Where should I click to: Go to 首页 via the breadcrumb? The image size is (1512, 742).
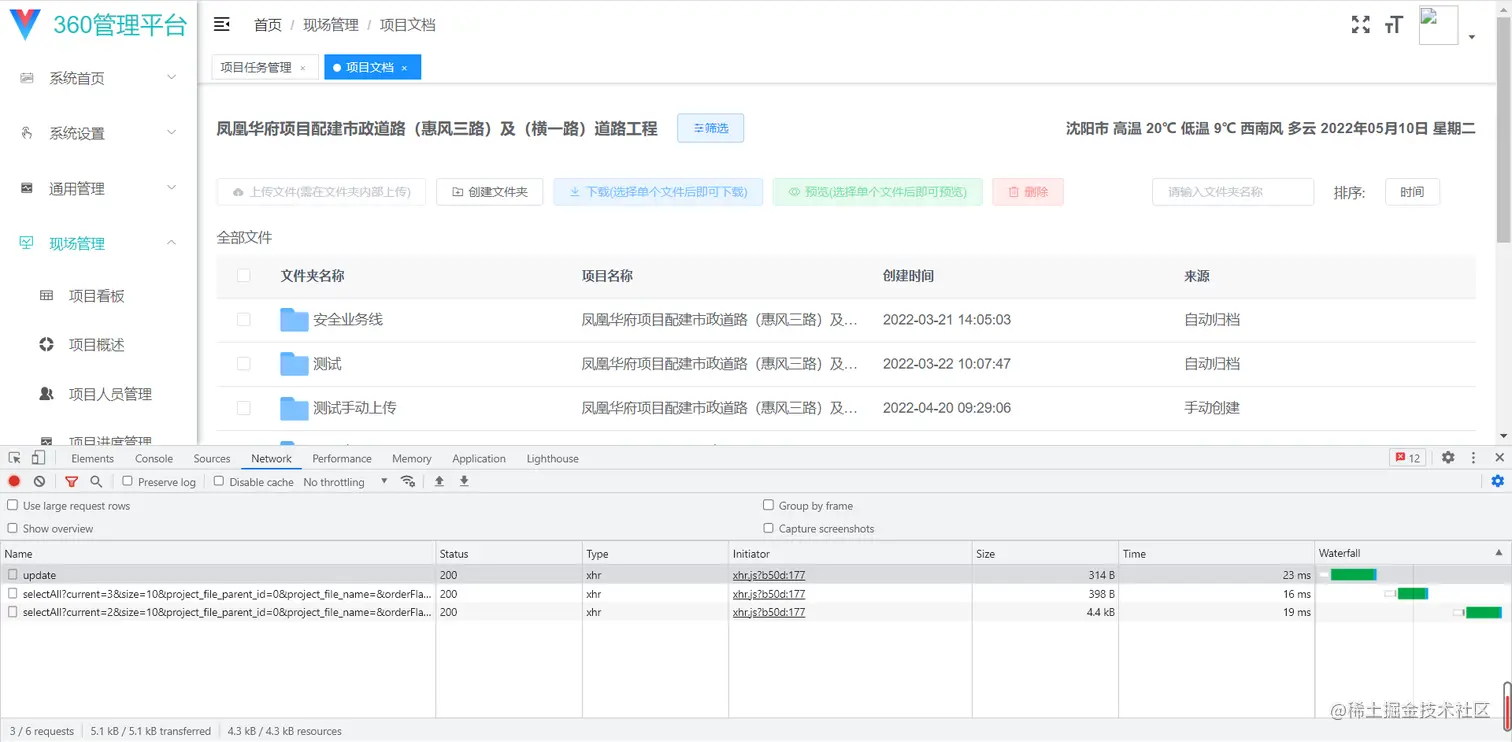click(x=268, y=25)
